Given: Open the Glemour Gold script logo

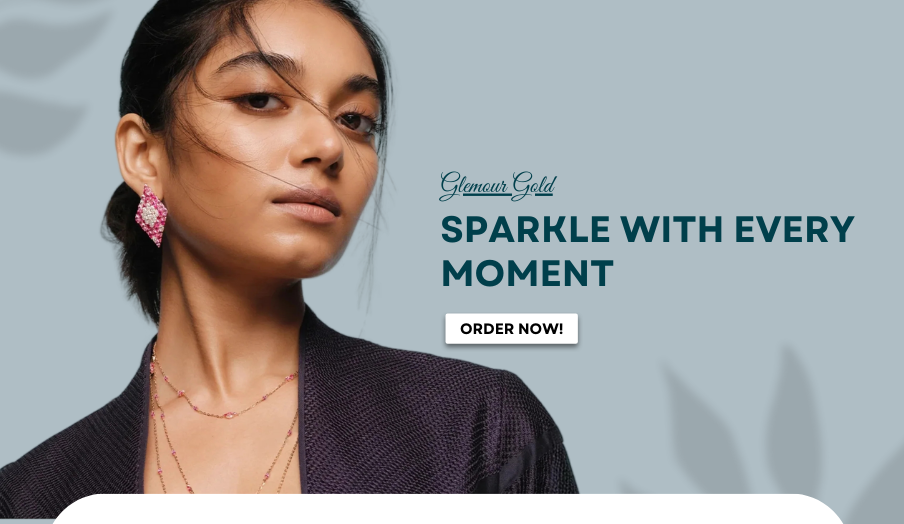Looking at the screenshot, I should (498, 186).
